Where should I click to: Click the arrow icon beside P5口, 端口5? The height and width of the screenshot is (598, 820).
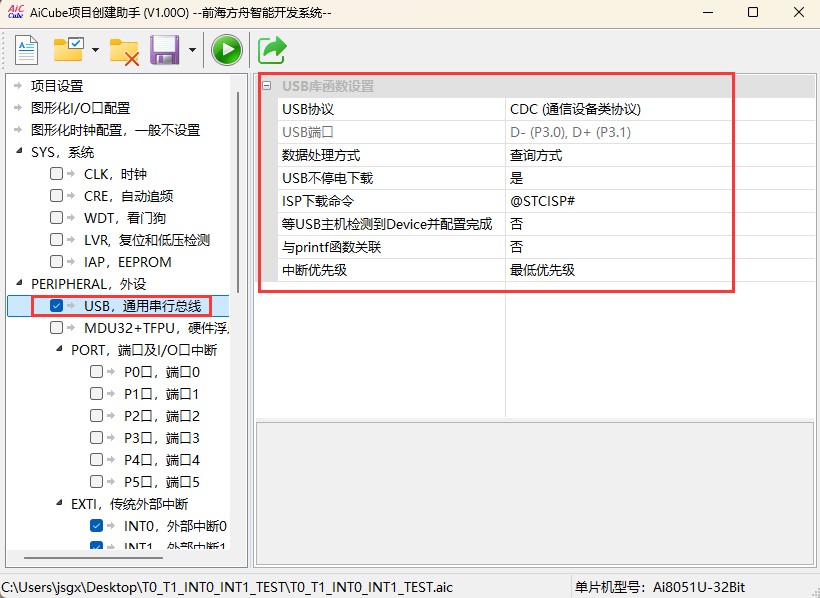pos(111,481)
